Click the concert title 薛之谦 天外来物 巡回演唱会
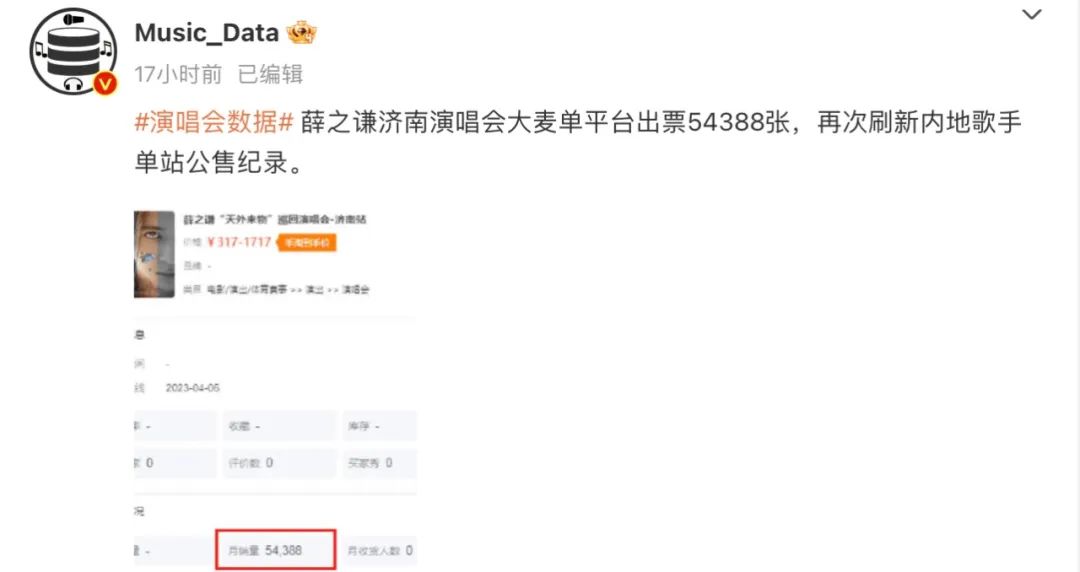 click(275, 219)
